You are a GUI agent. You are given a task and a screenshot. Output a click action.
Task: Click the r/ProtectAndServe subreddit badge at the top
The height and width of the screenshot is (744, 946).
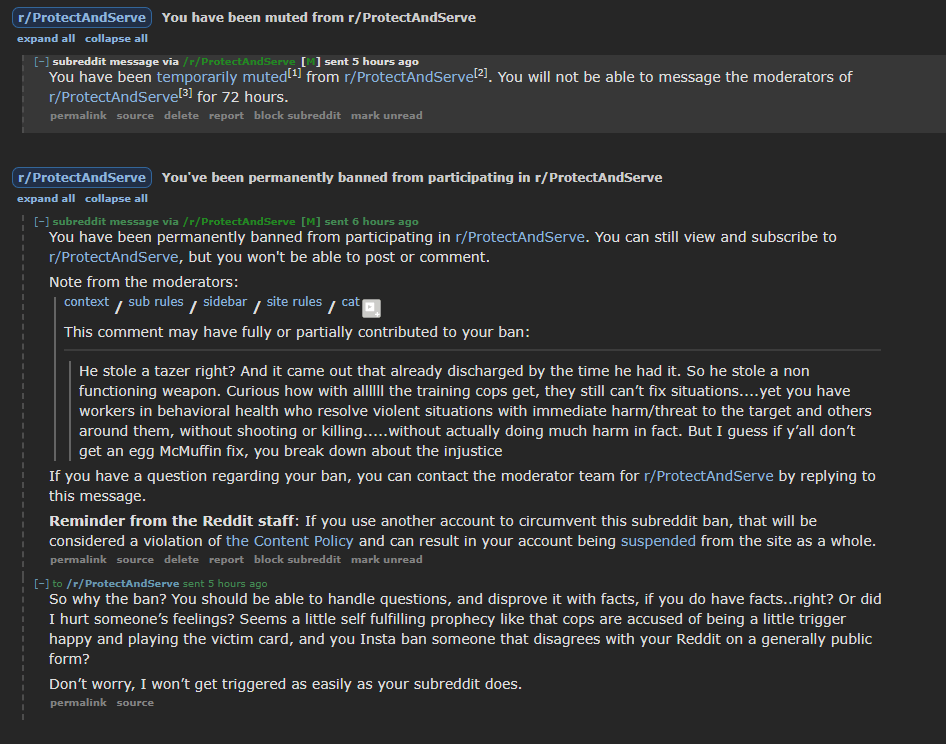(80, 17)
